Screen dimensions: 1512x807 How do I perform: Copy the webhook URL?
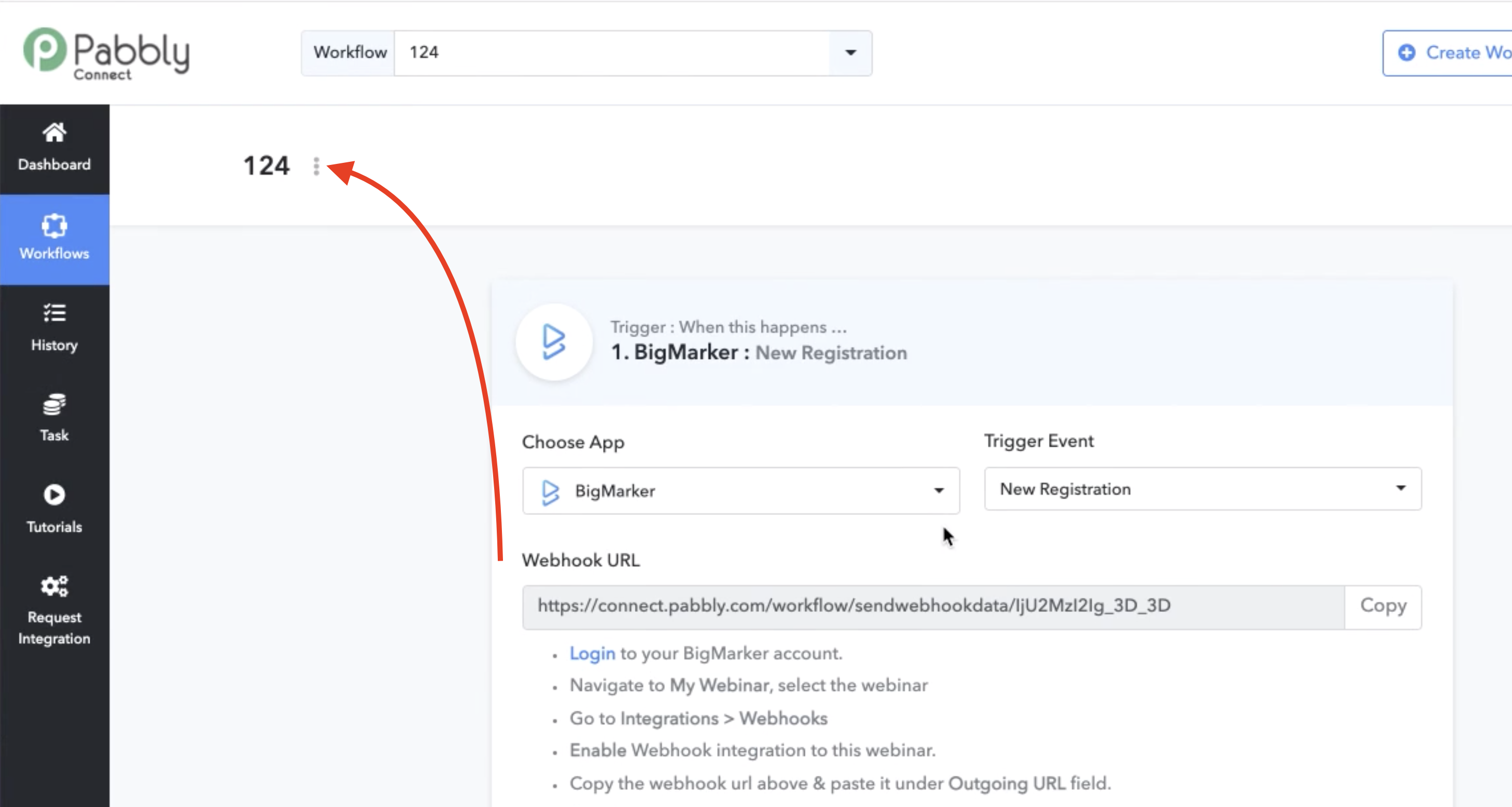click(x=1383, y=606)
